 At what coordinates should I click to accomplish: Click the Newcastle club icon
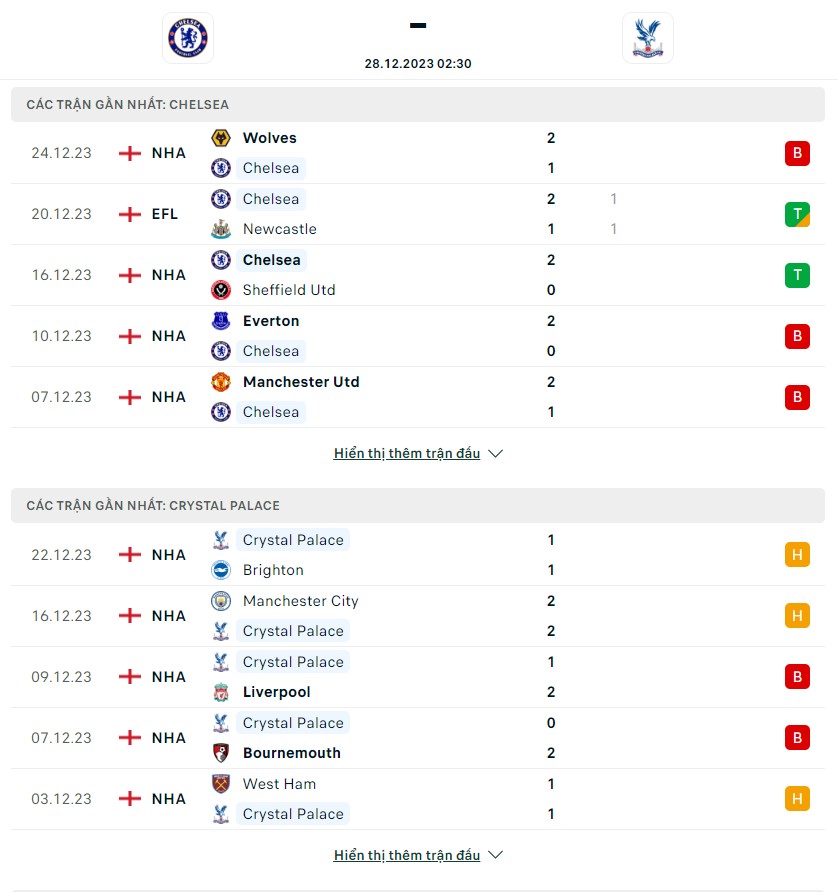[221, 229]
